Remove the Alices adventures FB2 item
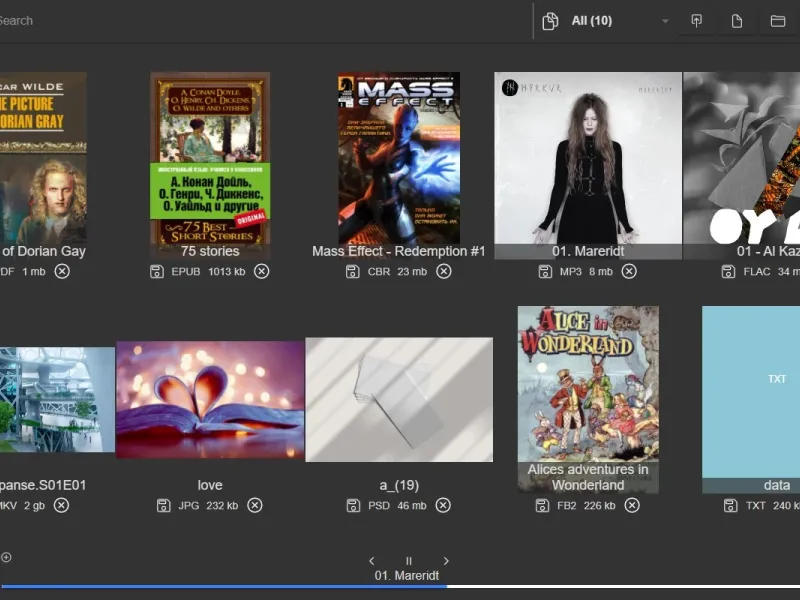The height and width of the screenshot is (600, 800). 632,506
